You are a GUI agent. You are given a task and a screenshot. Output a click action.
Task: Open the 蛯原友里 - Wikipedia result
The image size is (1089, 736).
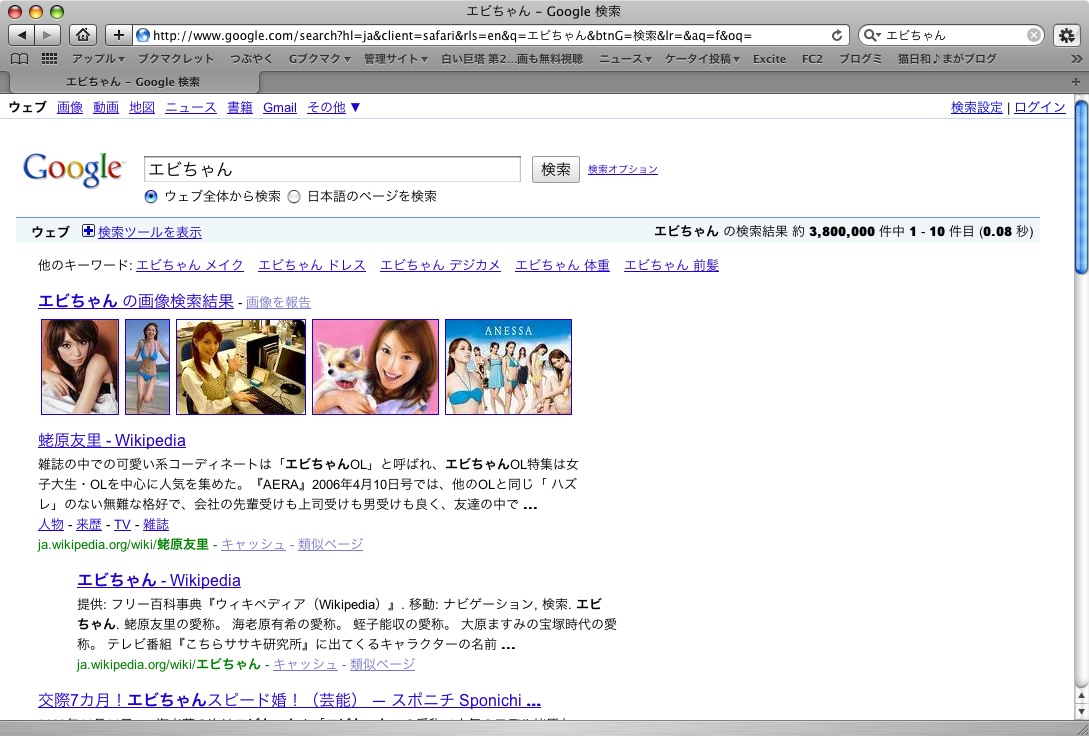click(x=112, y=440)
